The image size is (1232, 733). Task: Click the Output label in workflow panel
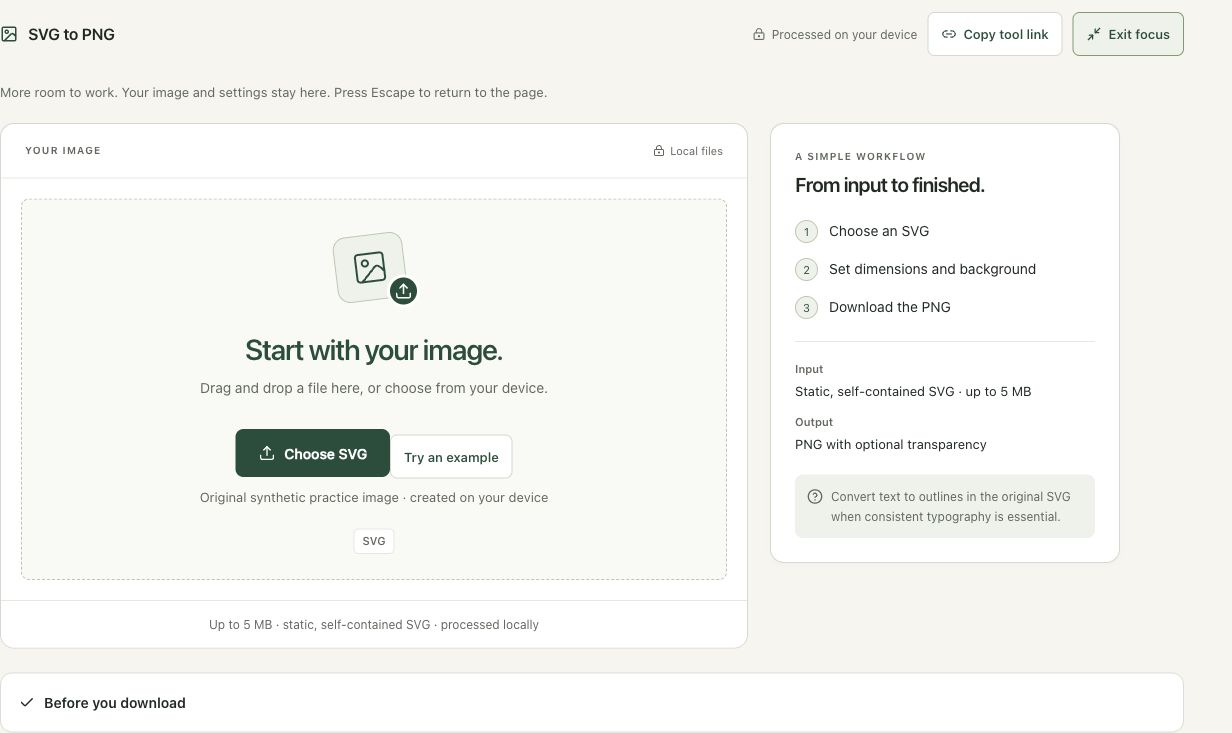(x=814, y=422)
